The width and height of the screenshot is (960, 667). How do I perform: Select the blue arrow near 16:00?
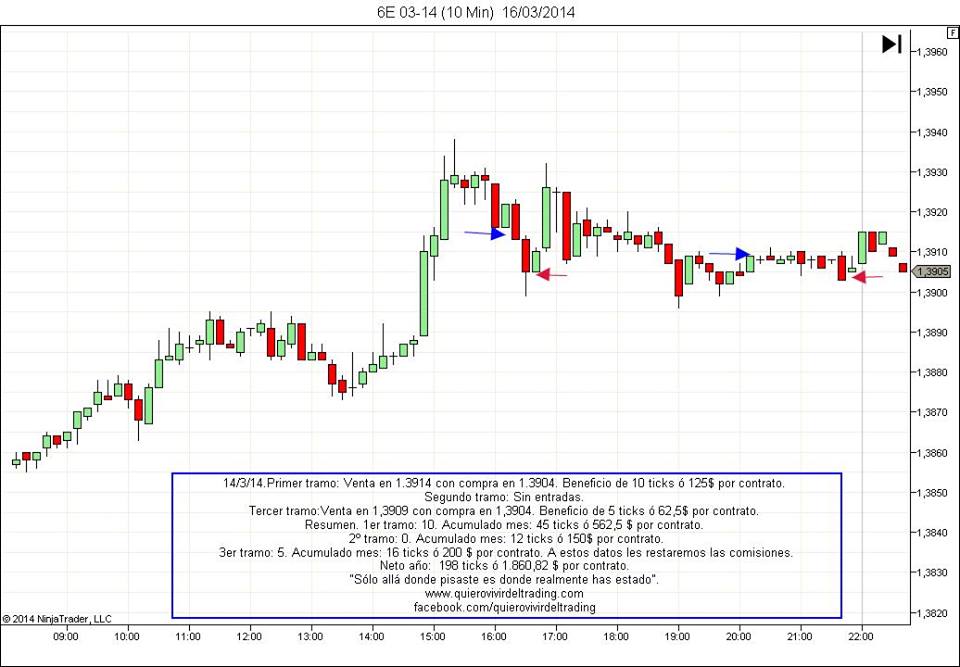pos(486,234)
